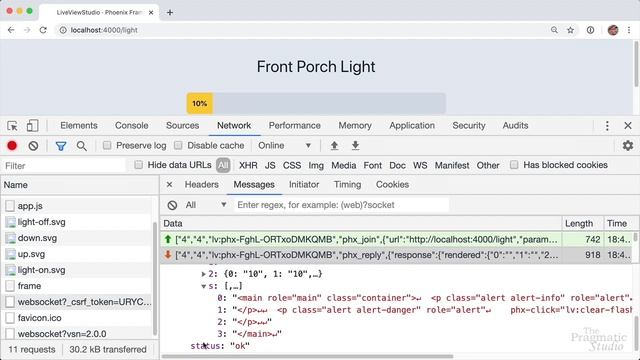
Task: Check Has blocked cookies
Action: pos(514,165)
